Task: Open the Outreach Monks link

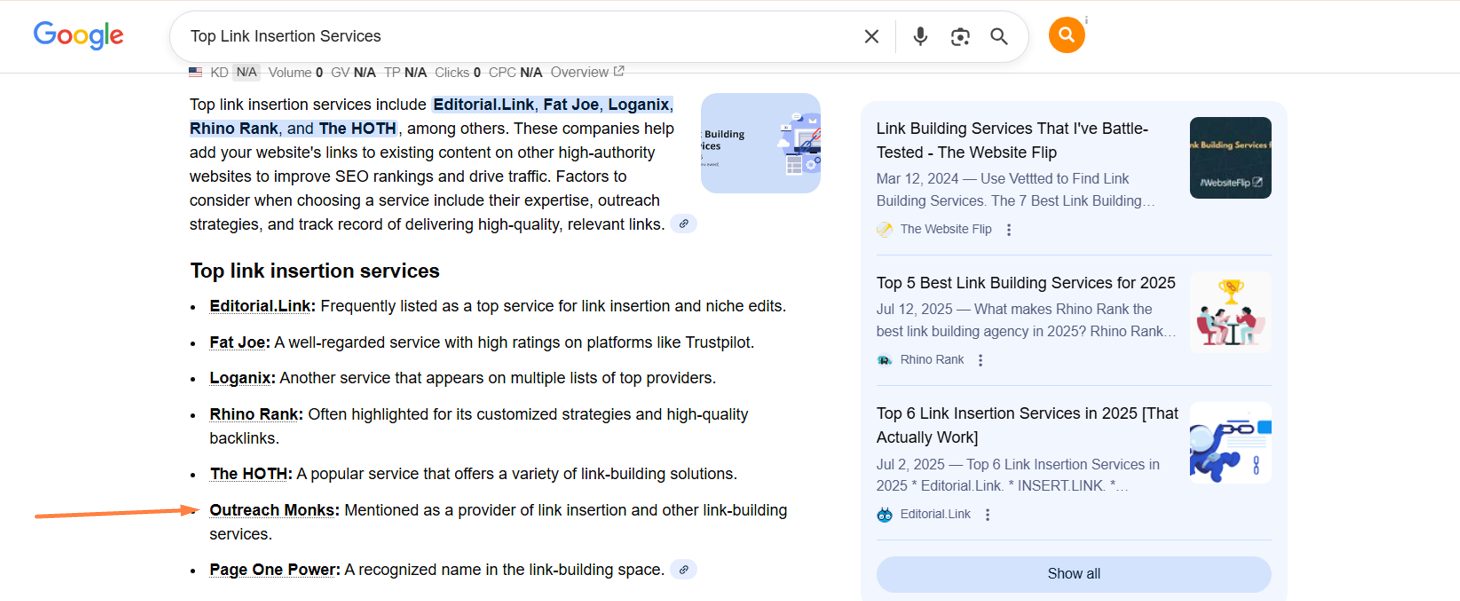Action: click(273, 510)
